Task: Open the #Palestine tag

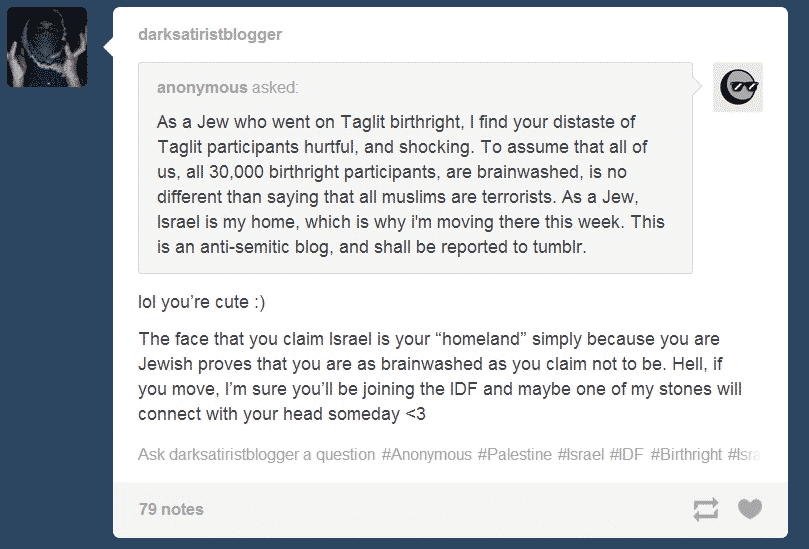Action: (514, 455)
